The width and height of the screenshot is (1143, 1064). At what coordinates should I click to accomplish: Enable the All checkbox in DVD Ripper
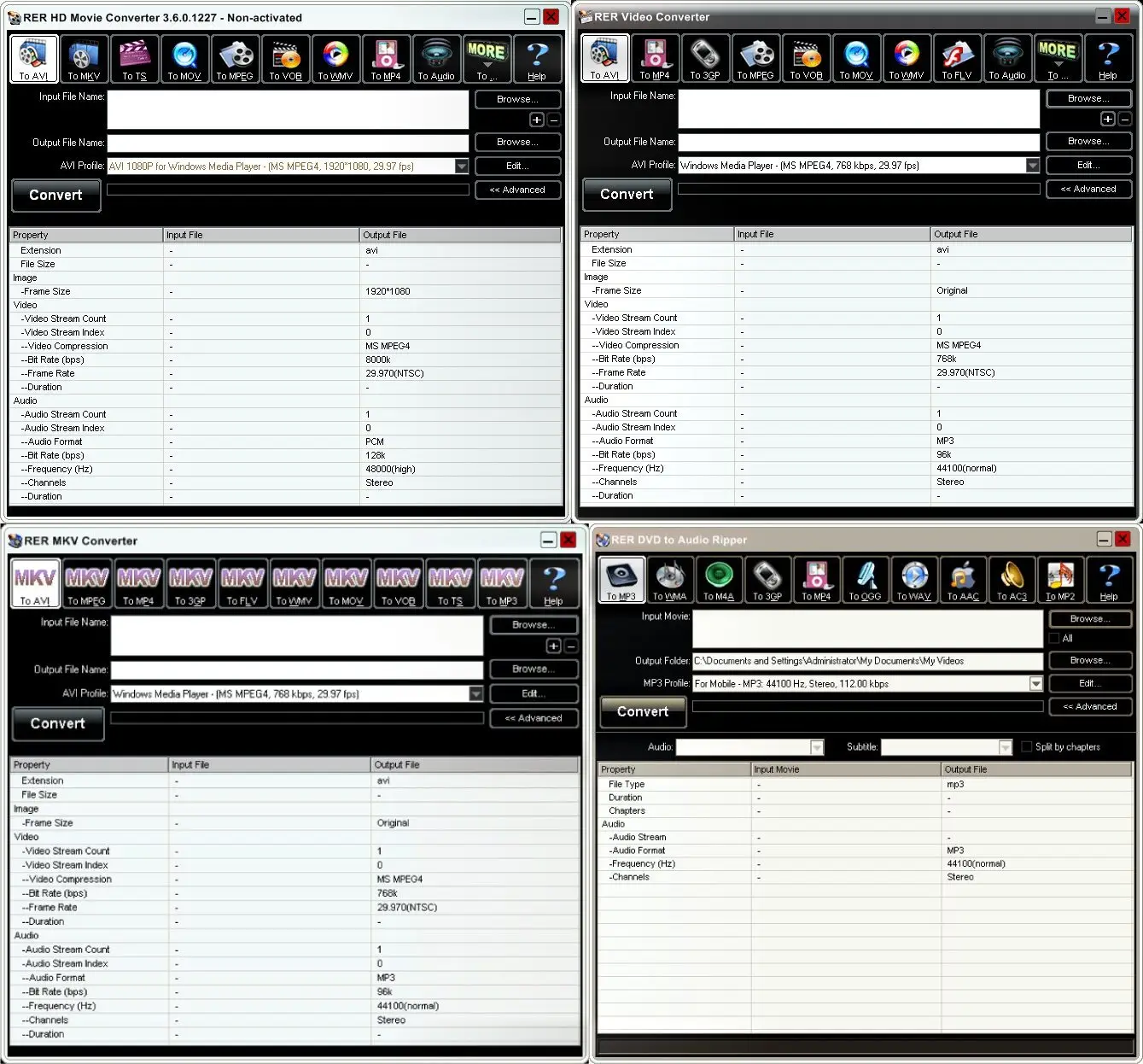click(x=1054, y=638)
